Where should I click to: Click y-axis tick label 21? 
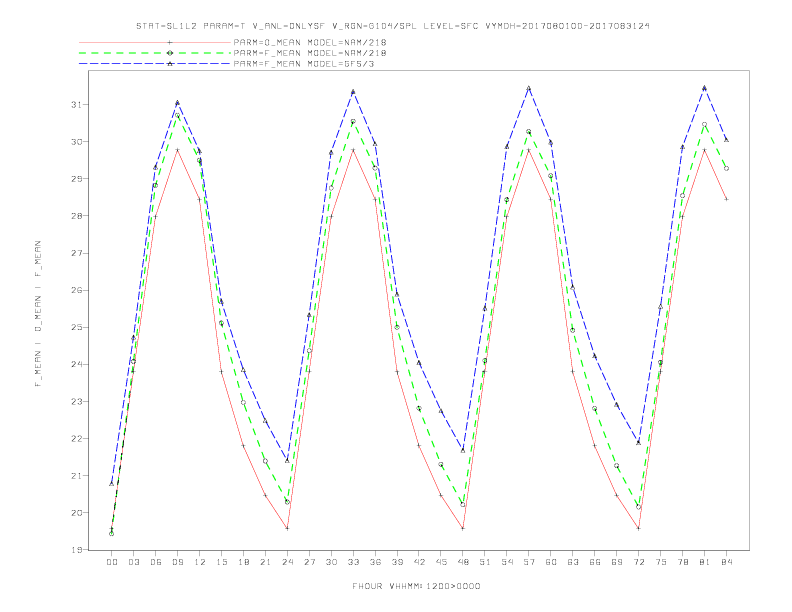pyautogui.click(x=76, y=476)
